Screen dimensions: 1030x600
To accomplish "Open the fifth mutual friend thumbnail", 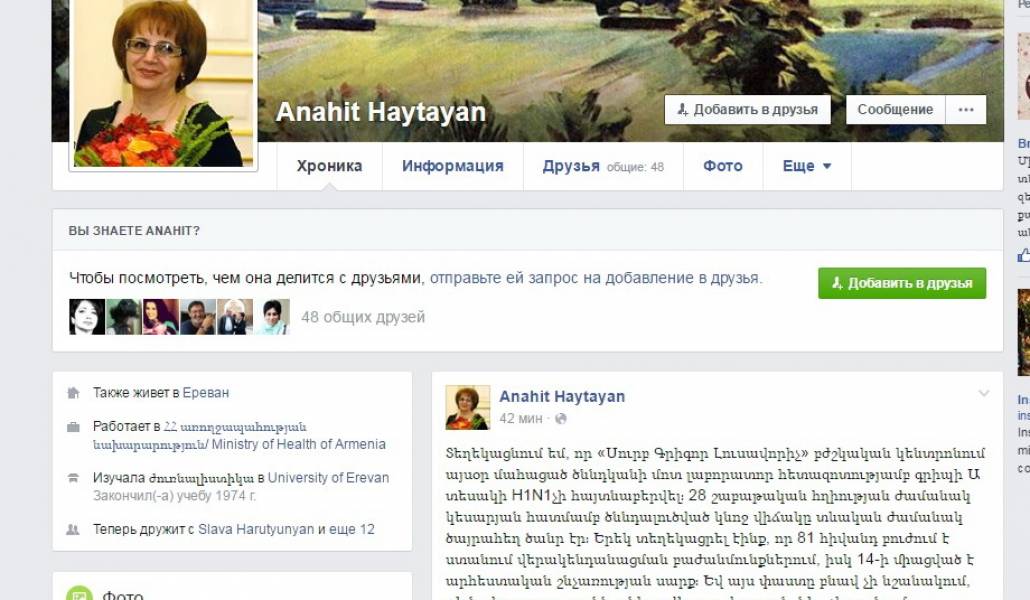I will pyautogui.click(x=235, y=317).
